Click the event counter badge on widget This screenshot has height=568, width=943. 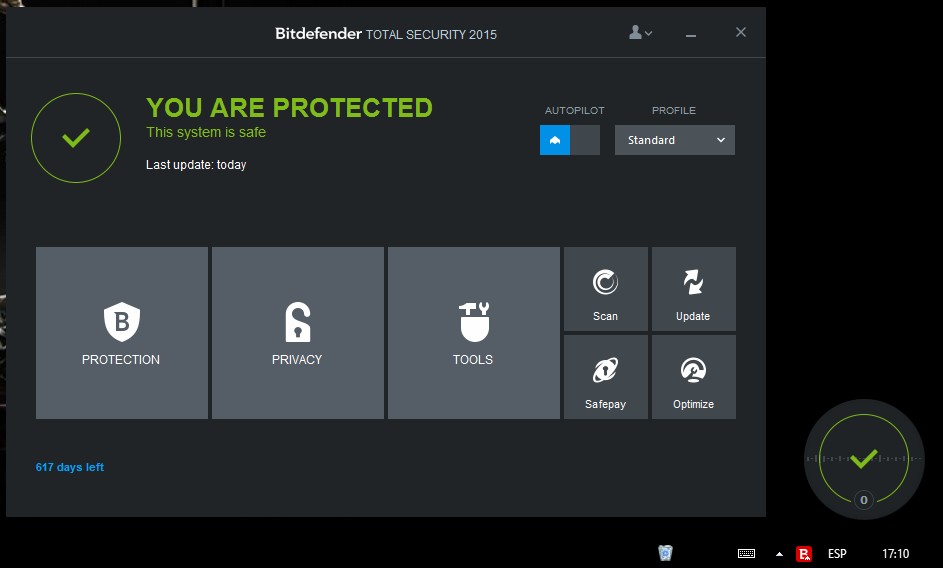(x=864, y=500)
